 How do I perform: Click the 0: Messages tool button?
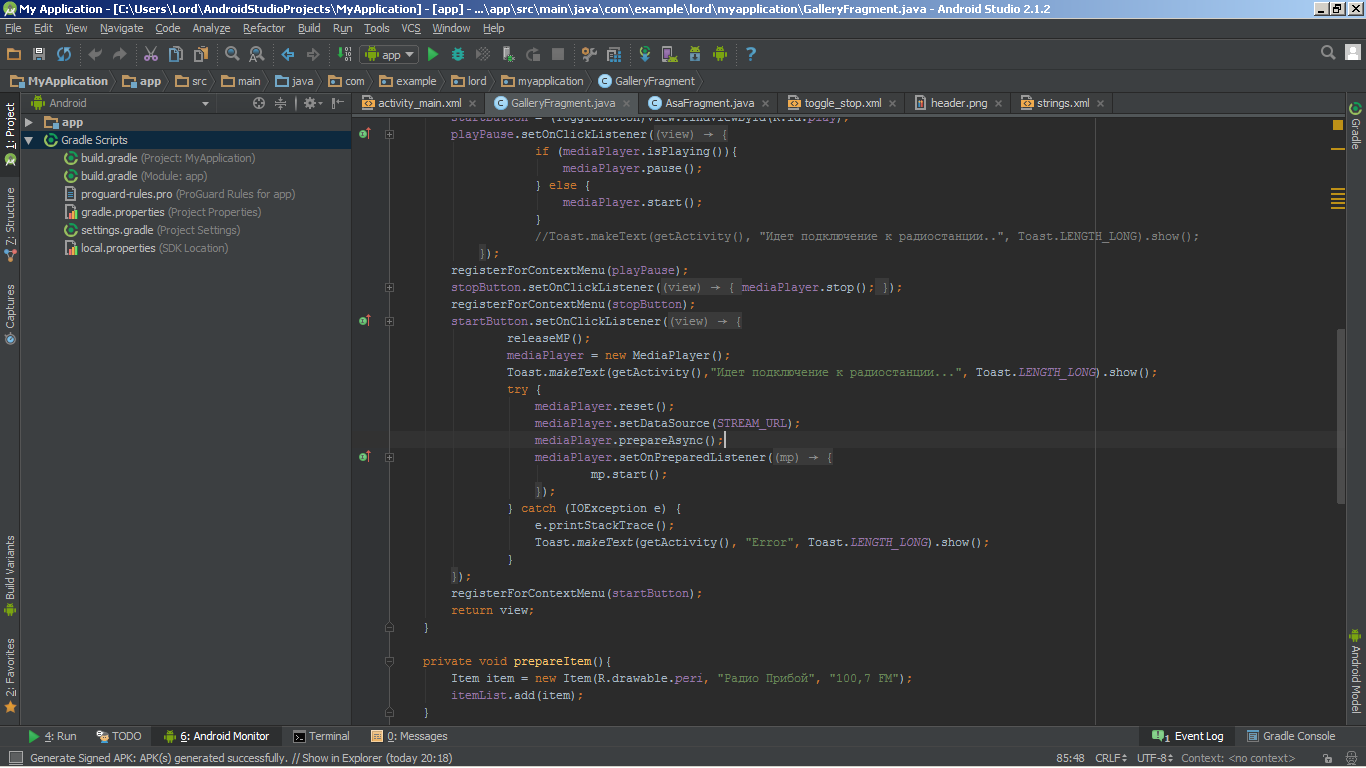pos(410,736)
